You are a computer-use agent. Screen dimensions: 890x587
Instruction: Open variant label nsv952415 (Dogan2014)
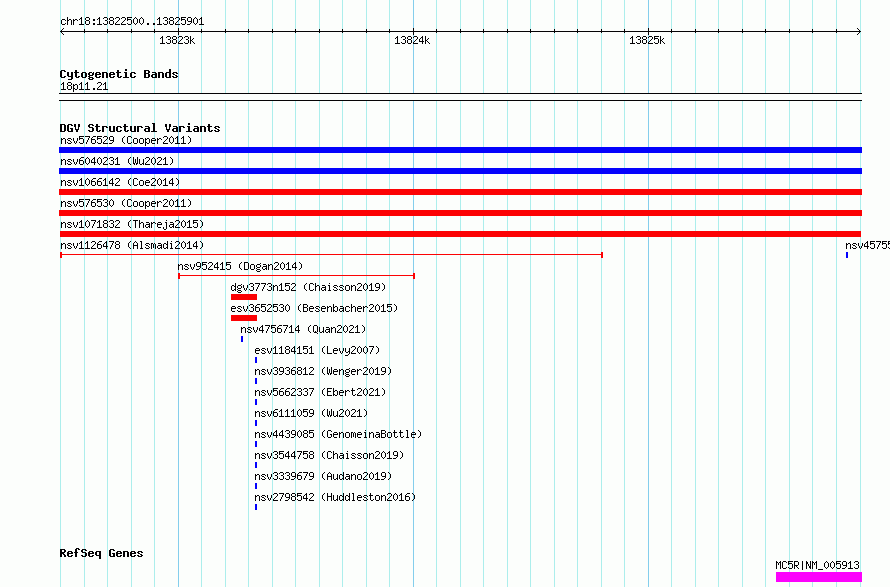tap(240, 266)
